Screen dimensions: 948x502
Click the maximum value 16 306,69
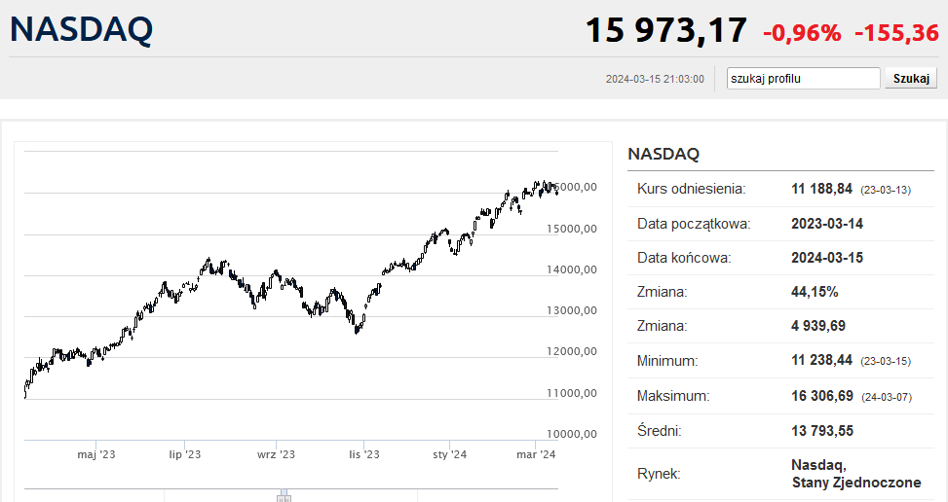pos(822,396)
